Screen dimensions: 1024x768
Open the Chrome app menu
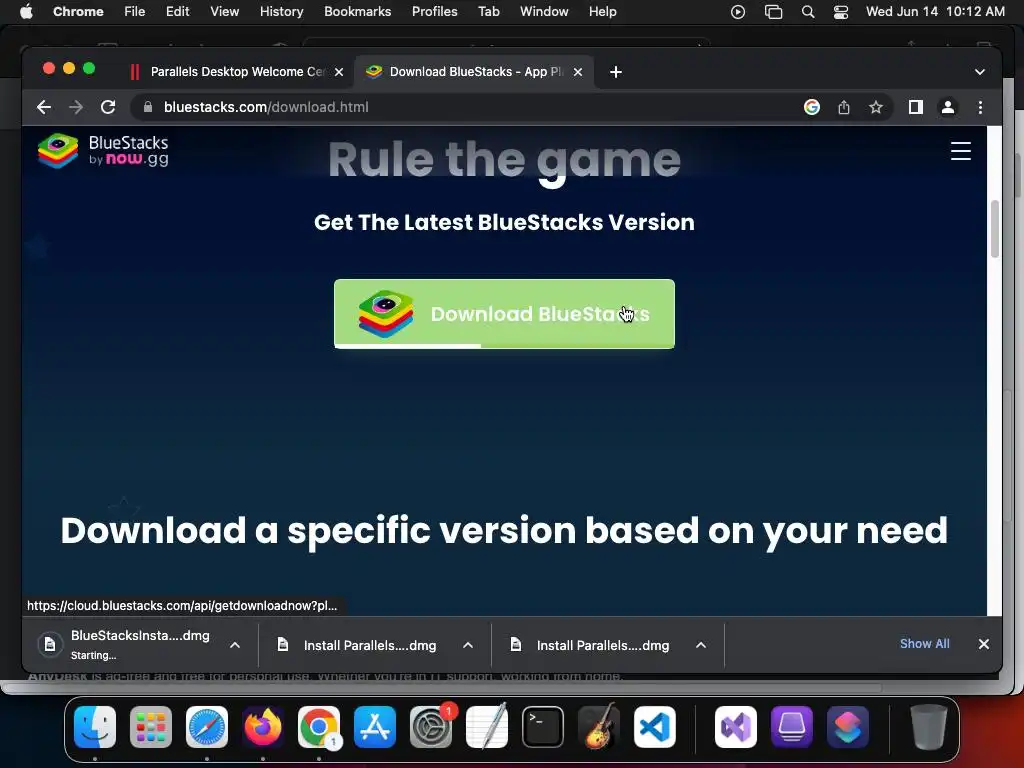point(78,12)
